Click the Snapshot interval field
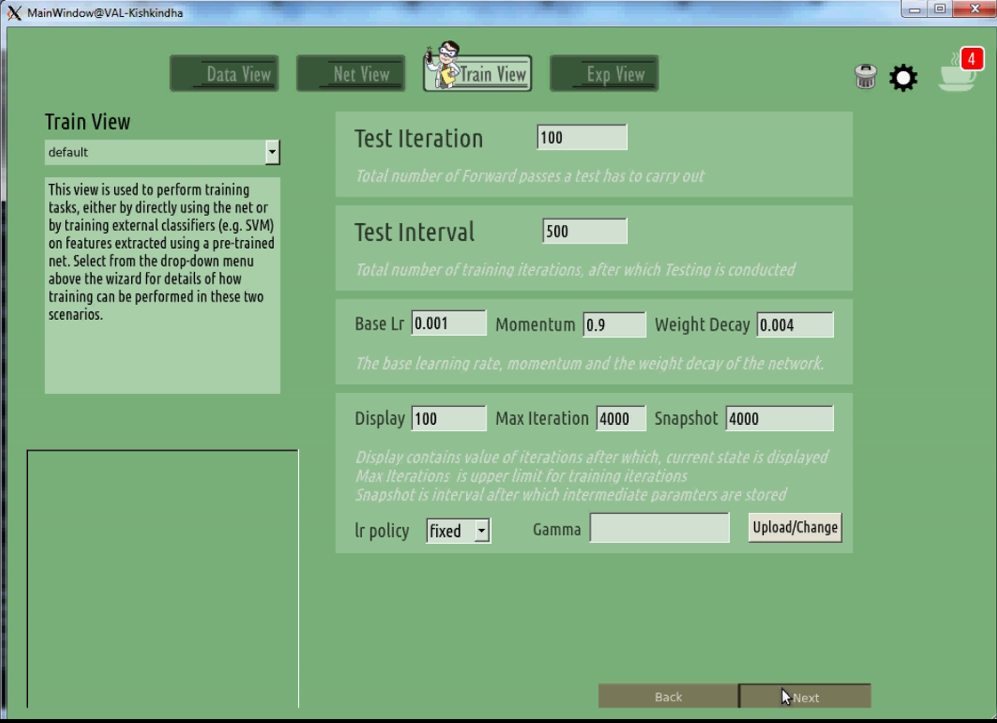 pyautogui.click(x=780, y=418)
